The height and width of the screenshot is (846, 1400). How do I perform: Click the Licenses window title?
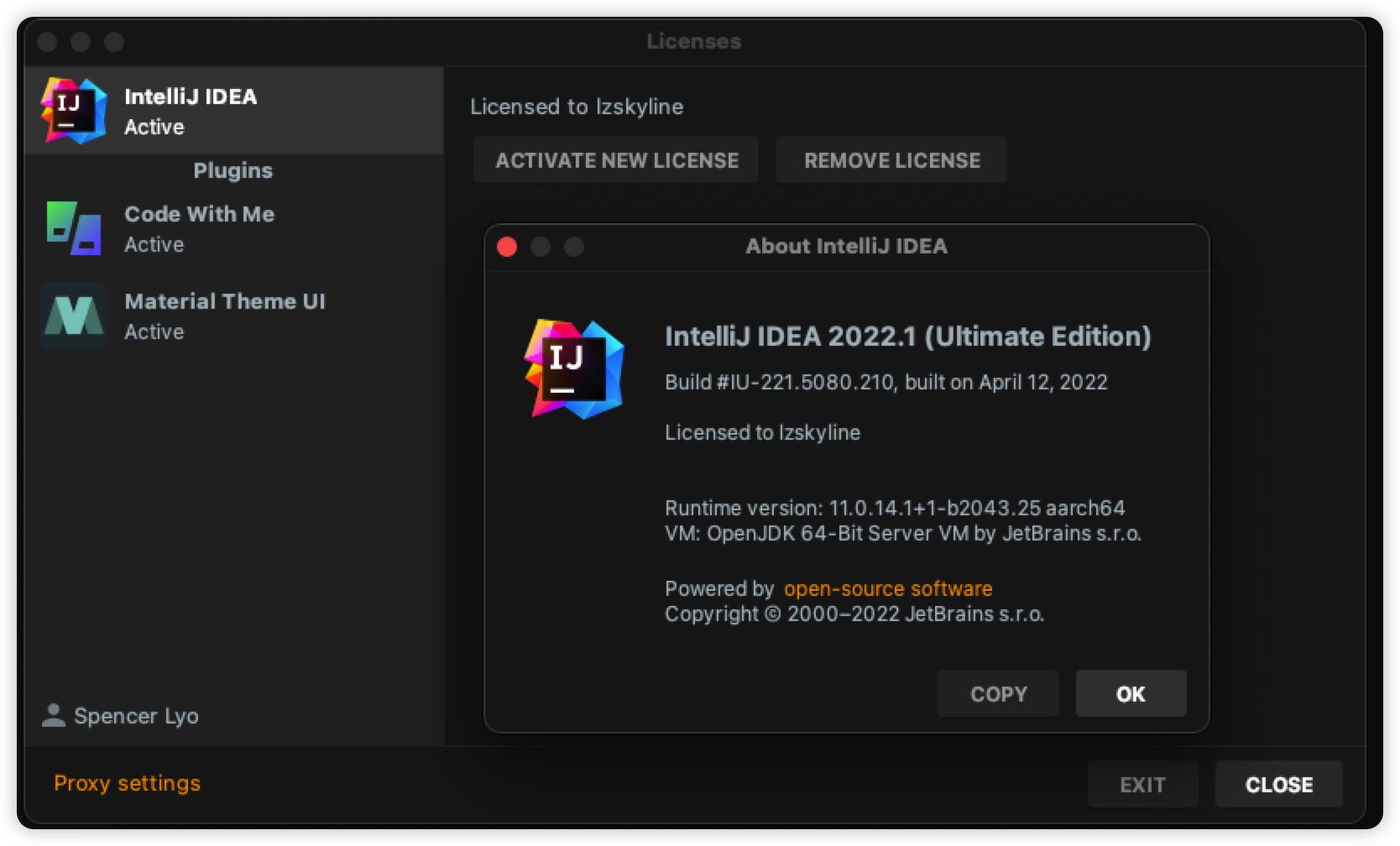click(694, 41)
